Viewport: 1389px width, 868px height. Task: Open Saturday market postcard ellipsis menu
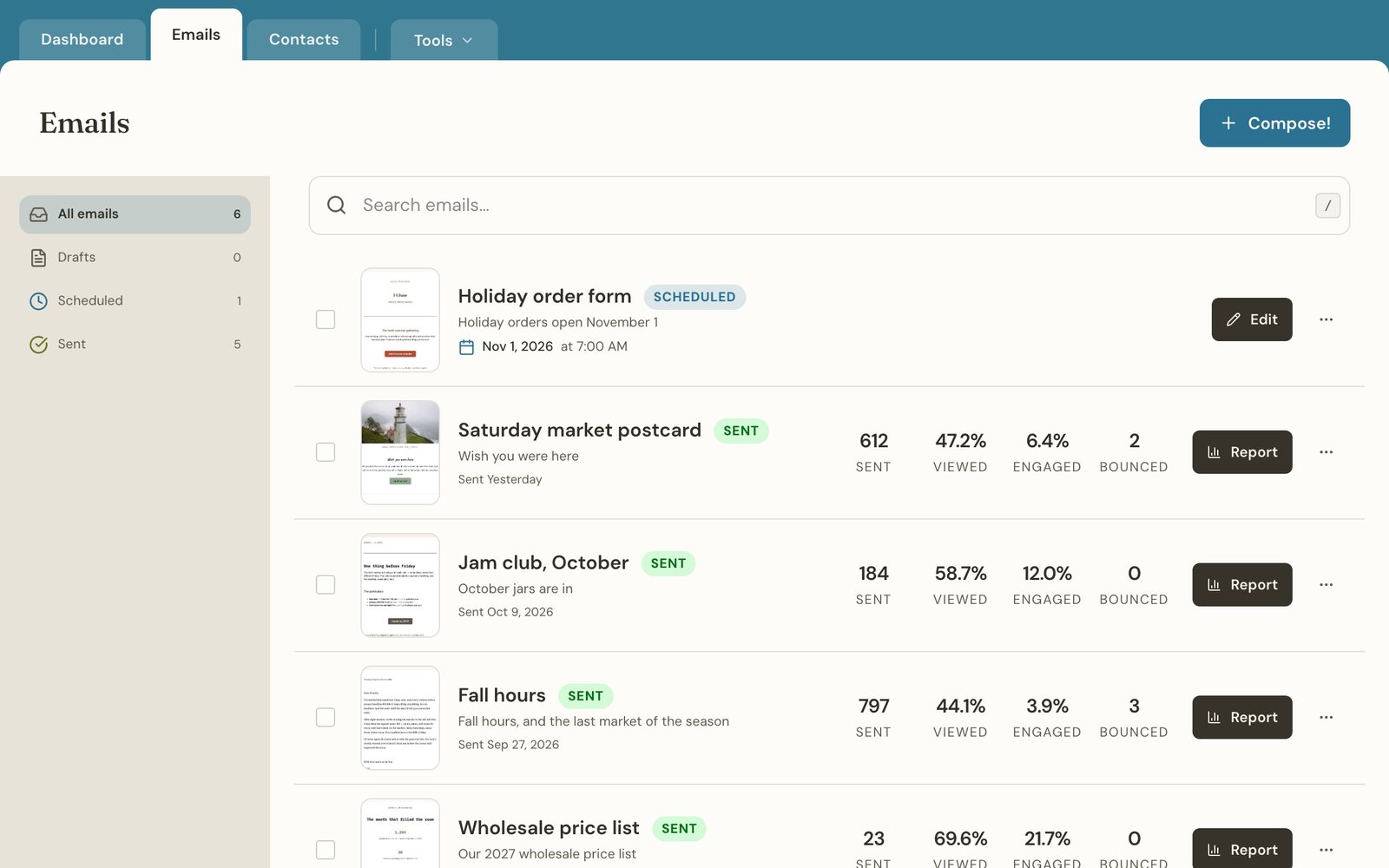pyautogui.click(x=1326, y=452)
